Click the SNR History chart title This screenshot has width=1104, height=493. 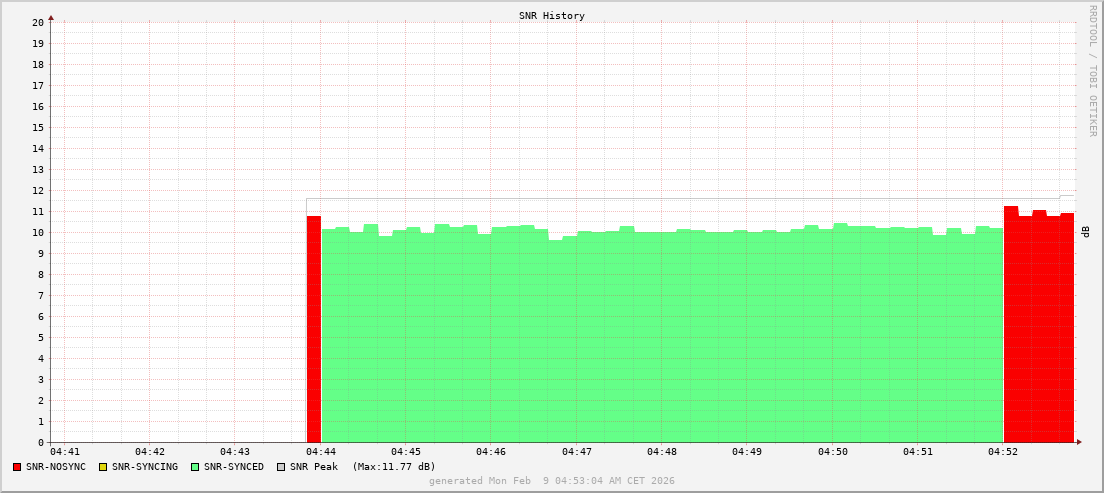click(x=552, y=16)
